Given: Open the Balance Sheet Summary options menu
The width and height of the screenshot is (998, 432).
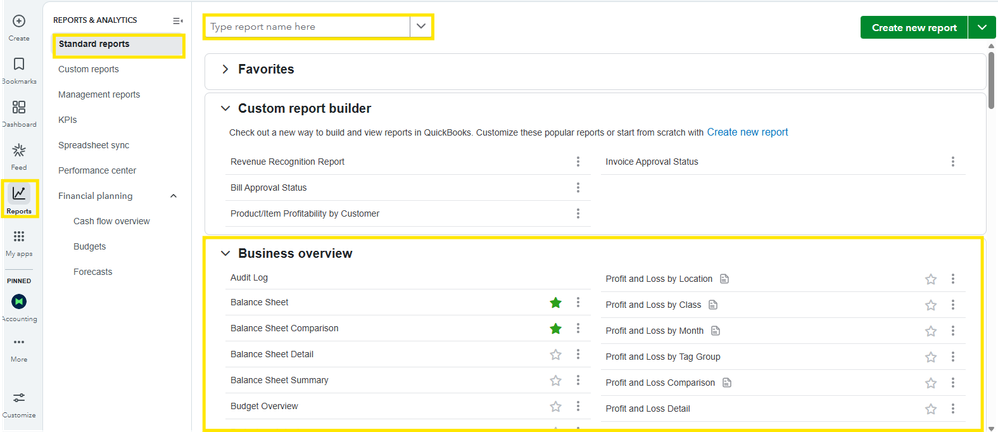Looking at the screenshot, I should point(578,380).
